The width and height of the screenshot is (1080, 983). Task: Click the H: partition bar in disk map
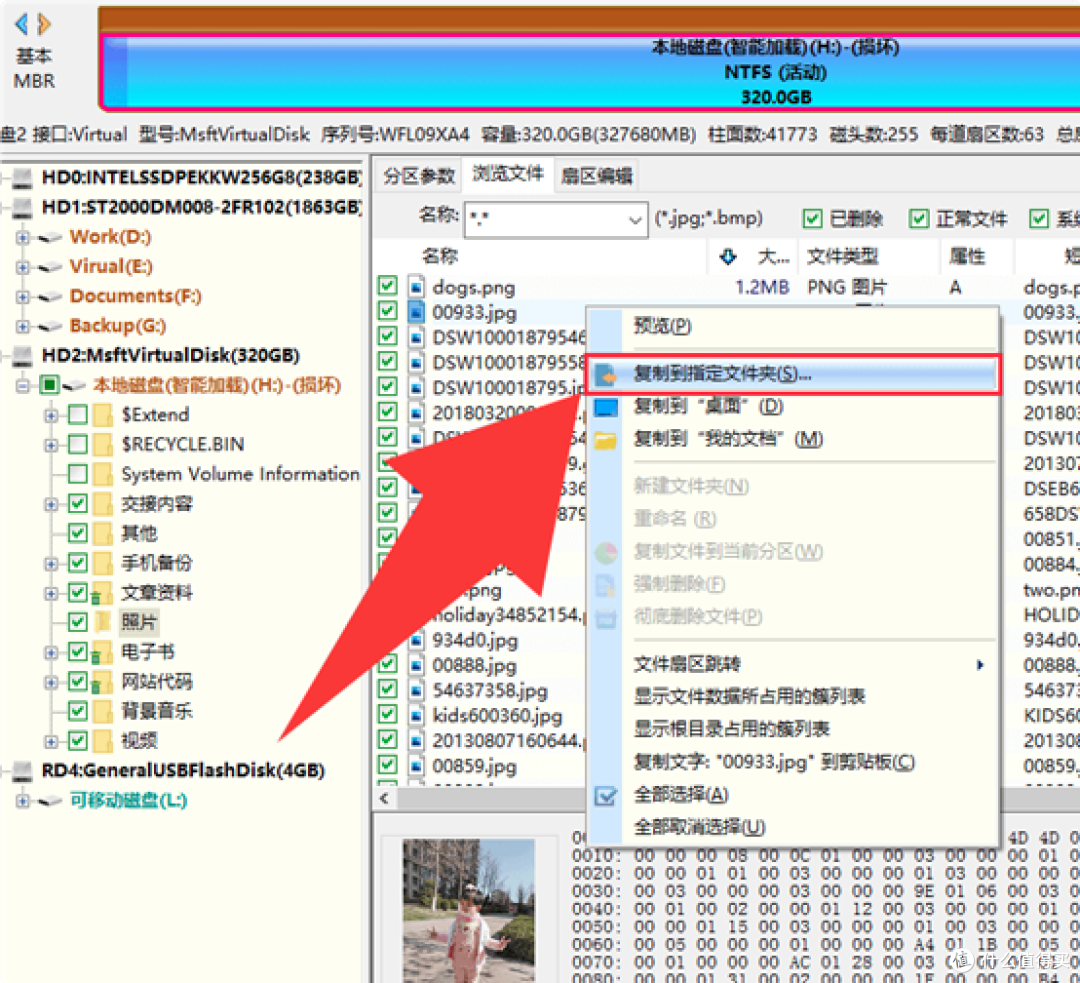pyautogui.click(x=592, y=72)
